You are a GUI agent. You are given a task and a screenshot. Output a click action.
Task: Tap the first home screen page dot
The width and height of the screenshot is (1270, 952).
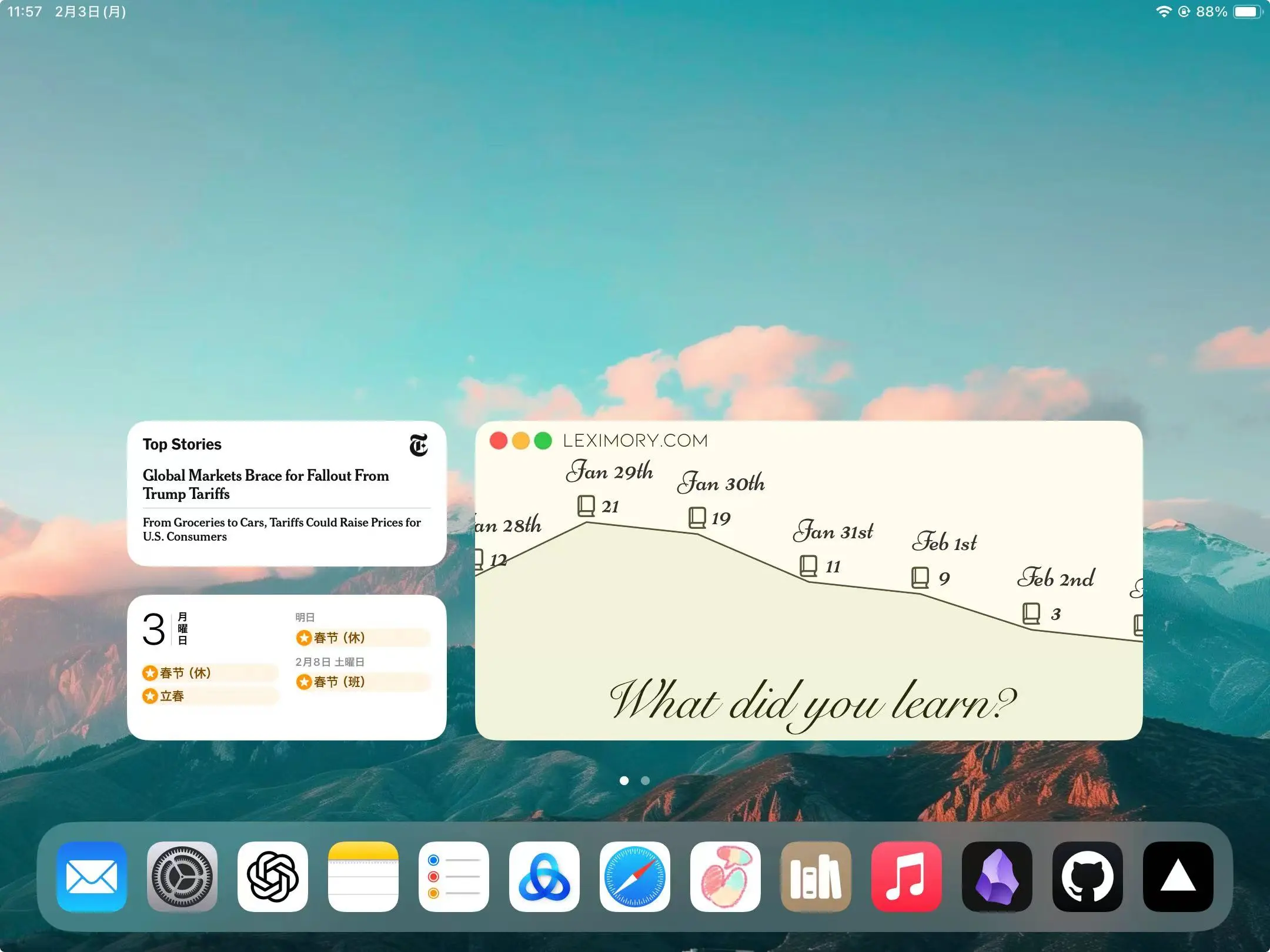(x=624, y=780)
